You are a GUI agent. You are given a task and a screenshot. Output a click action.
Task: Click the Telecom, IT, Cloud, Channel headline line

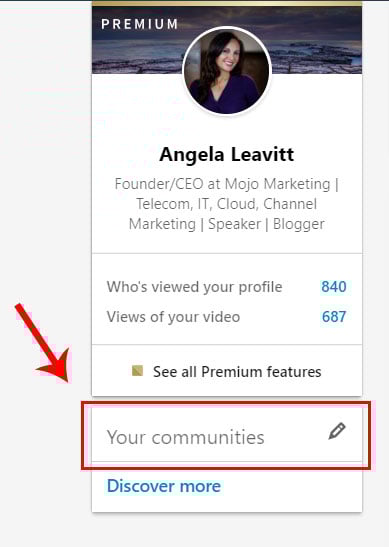click(227, 204)
